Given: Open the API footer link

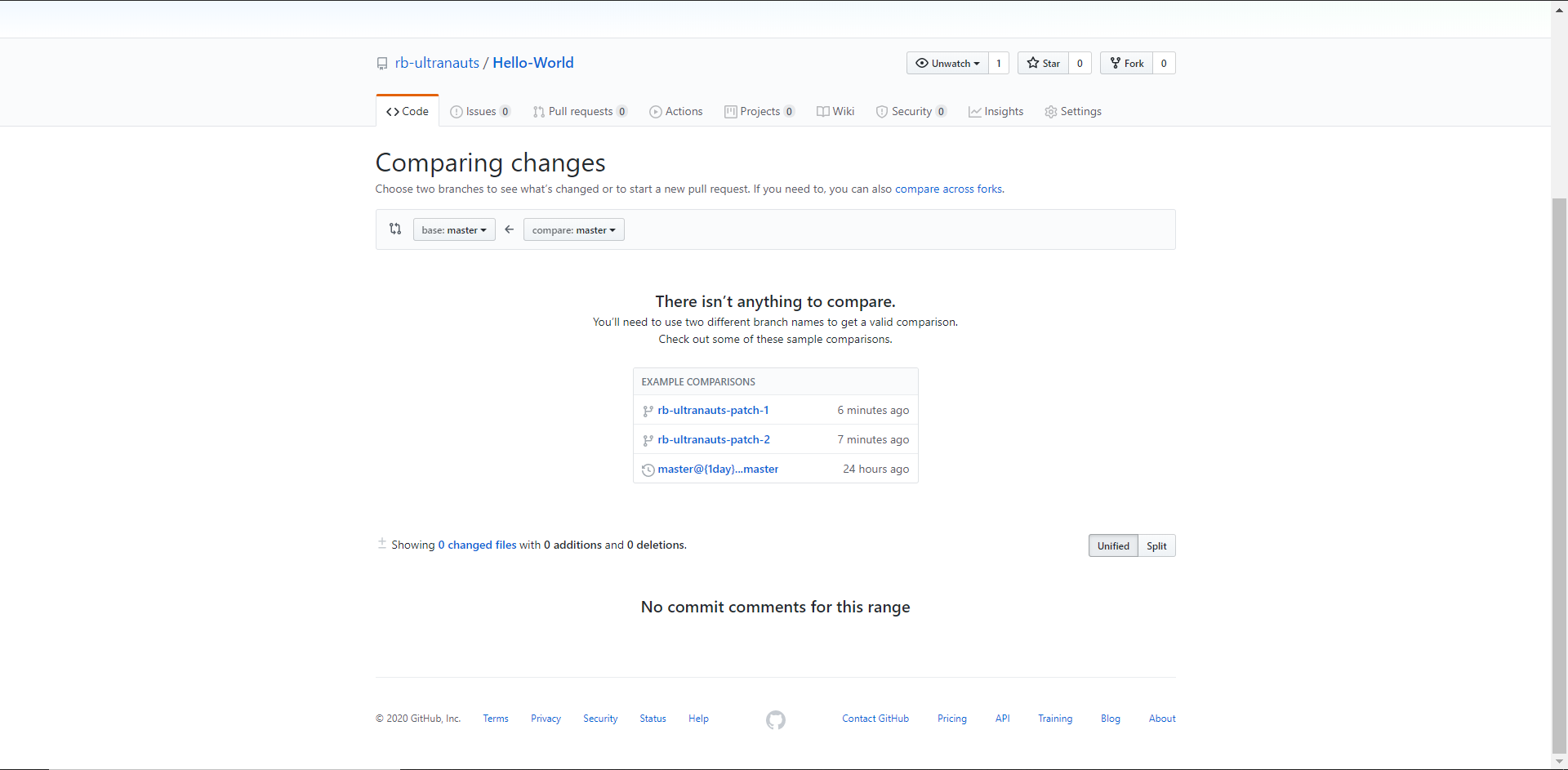Looking at the screenshot, I should [x=1003, y=719].
